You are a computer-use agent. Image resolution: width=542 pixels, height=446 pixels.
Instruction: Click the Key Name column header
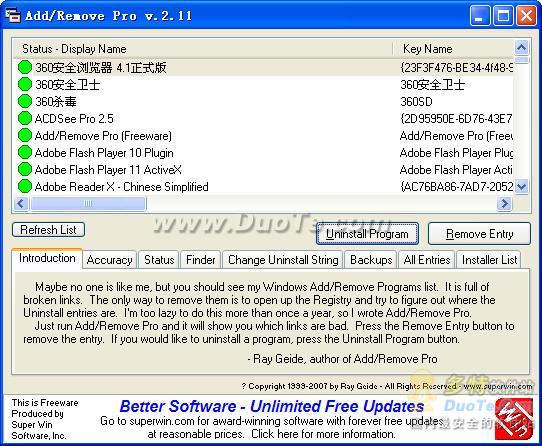click(454, 49)
